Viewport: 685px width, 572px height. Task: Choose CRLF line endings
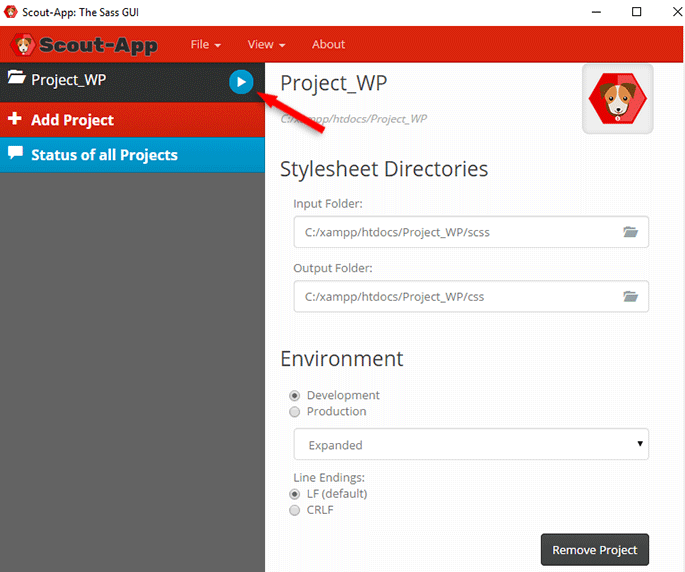pos(294,510)
